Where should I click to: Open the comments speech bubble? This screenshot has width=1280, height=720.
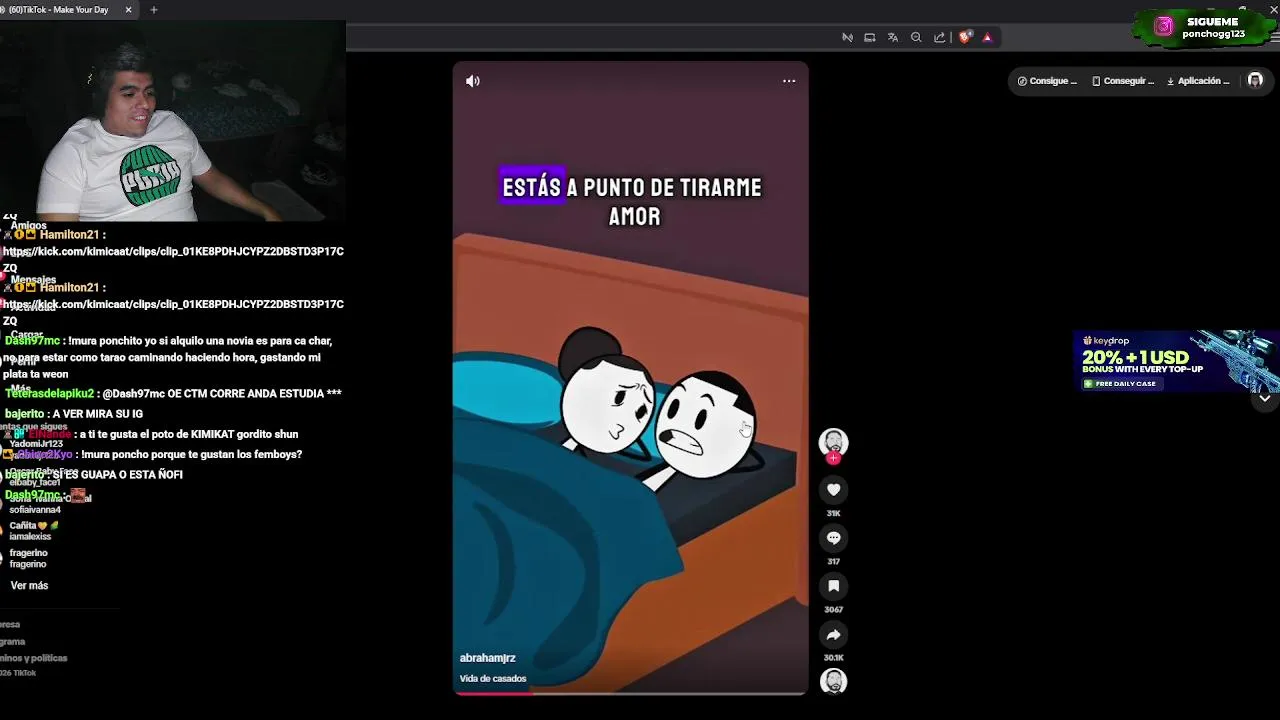coord(833,538)
